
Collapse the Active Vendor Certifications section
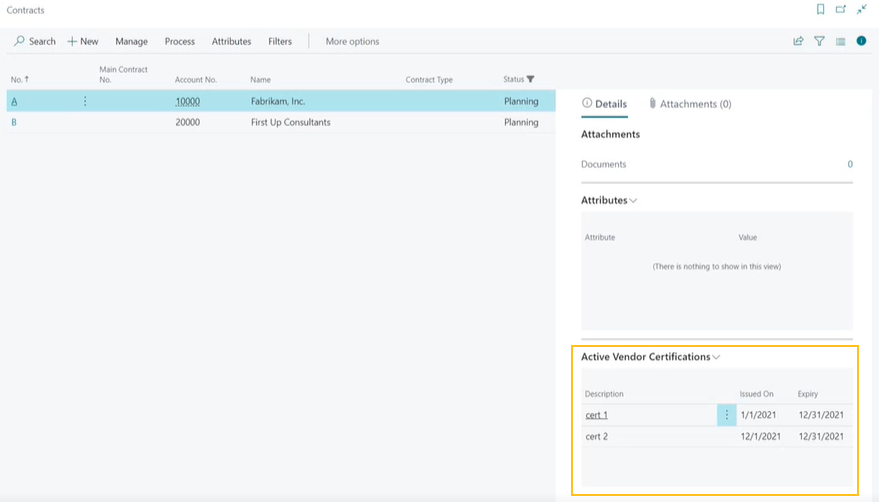pos(716,357)
